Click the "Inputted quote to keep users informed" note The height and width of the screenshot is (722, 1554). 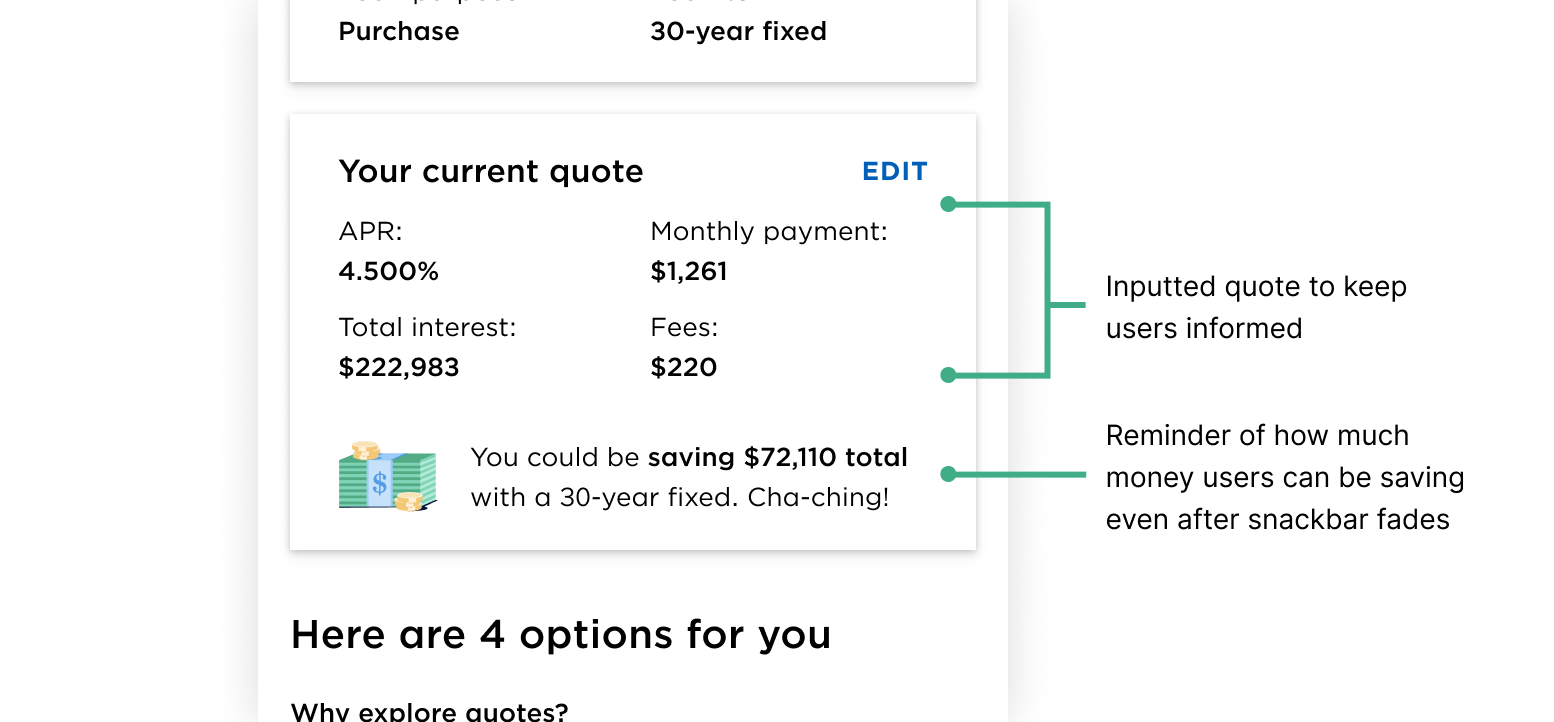[1256, 307]
